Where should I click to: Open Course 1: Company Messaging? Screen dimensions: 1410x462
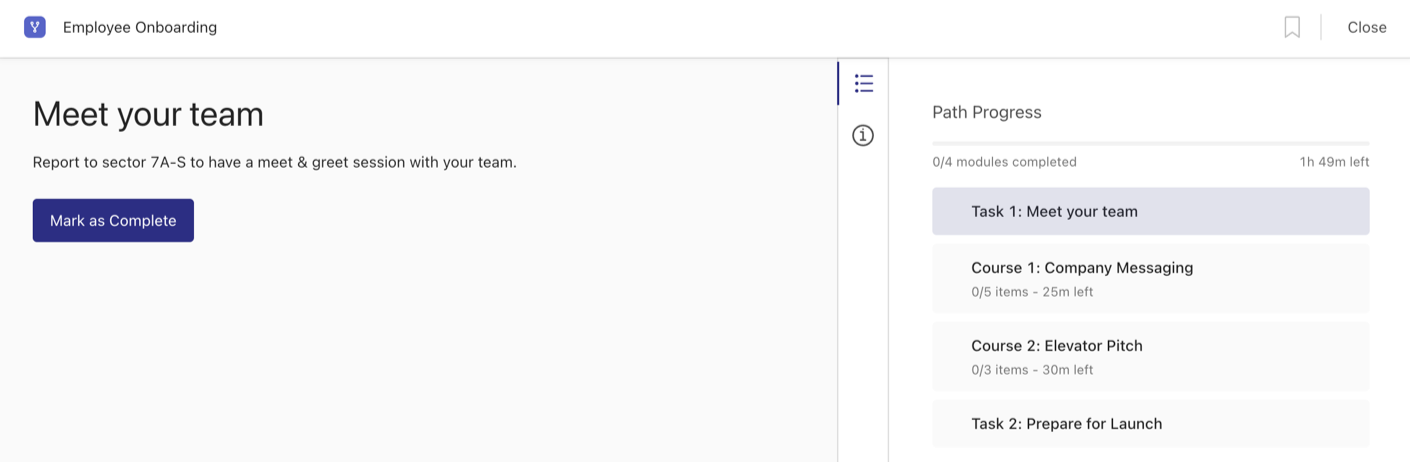pos(1150,278)
